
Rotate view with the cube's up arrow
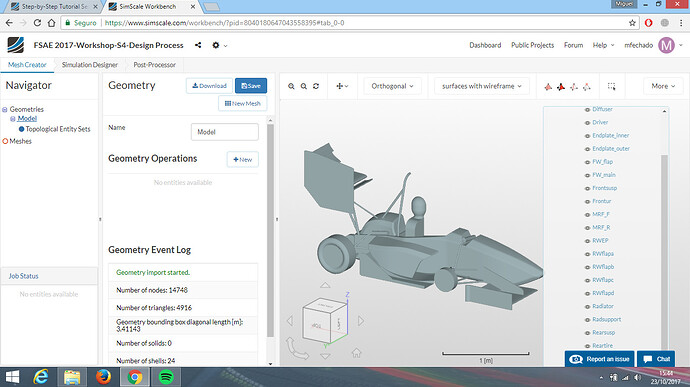point(325,285)
